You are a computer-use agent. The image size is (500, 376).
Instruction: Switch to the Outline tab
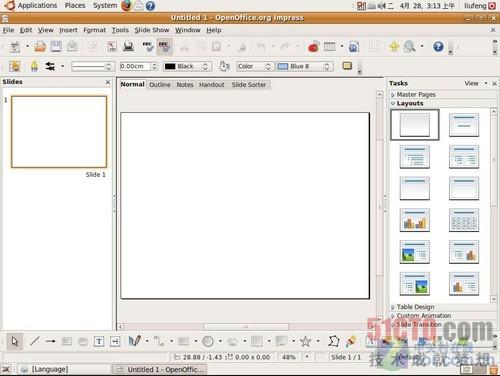[160, 85]
